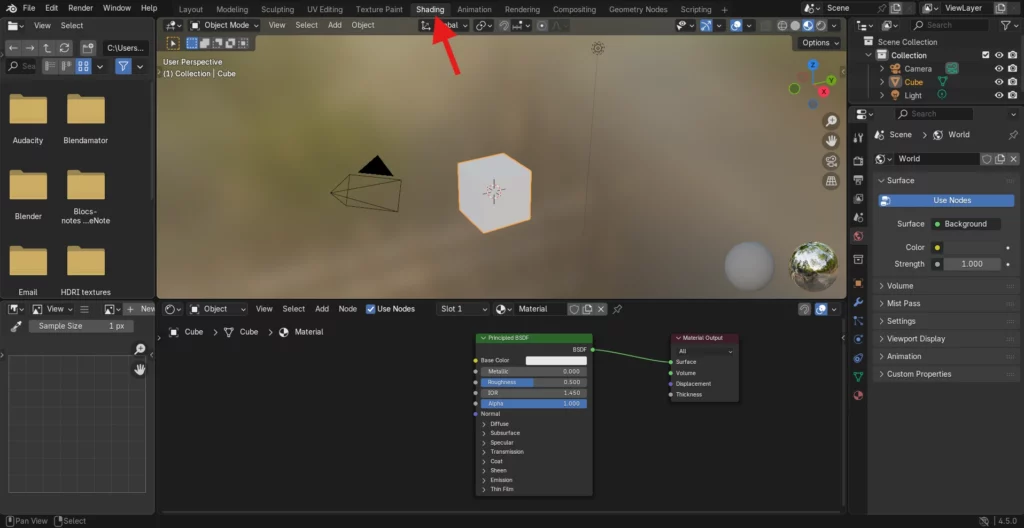
Task: Click the viewport zoom magnifier icon
Action: point(831,121)
